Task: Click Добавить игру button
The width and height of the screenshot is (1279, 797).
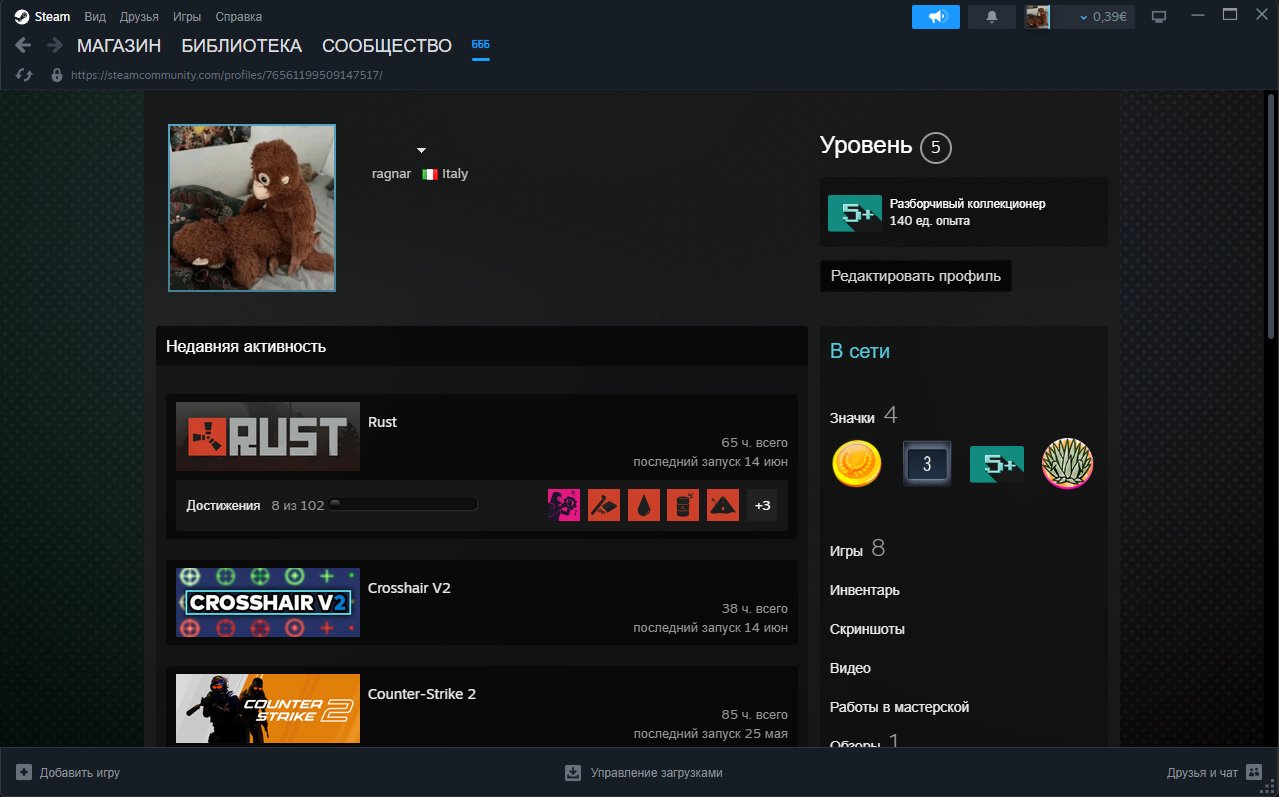Action: pyautogui.click(x=68, y=773)
